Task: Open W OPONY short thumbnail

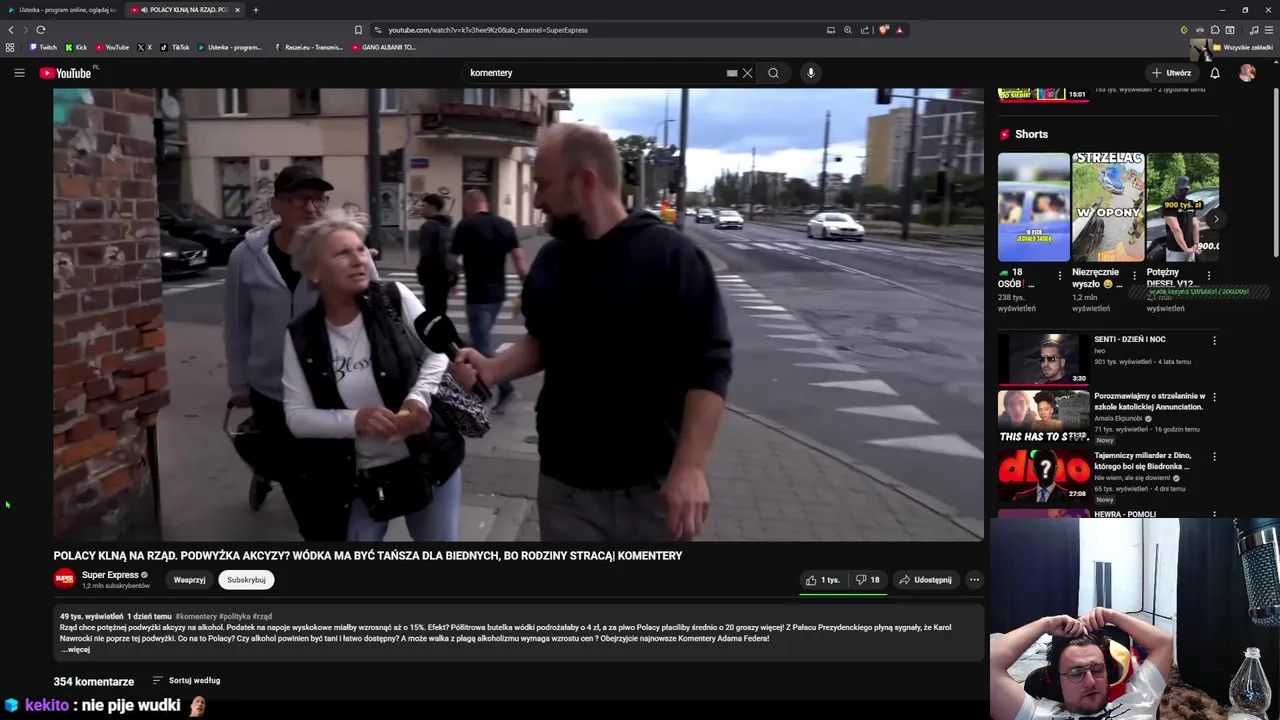Action: click(1108, 207)
